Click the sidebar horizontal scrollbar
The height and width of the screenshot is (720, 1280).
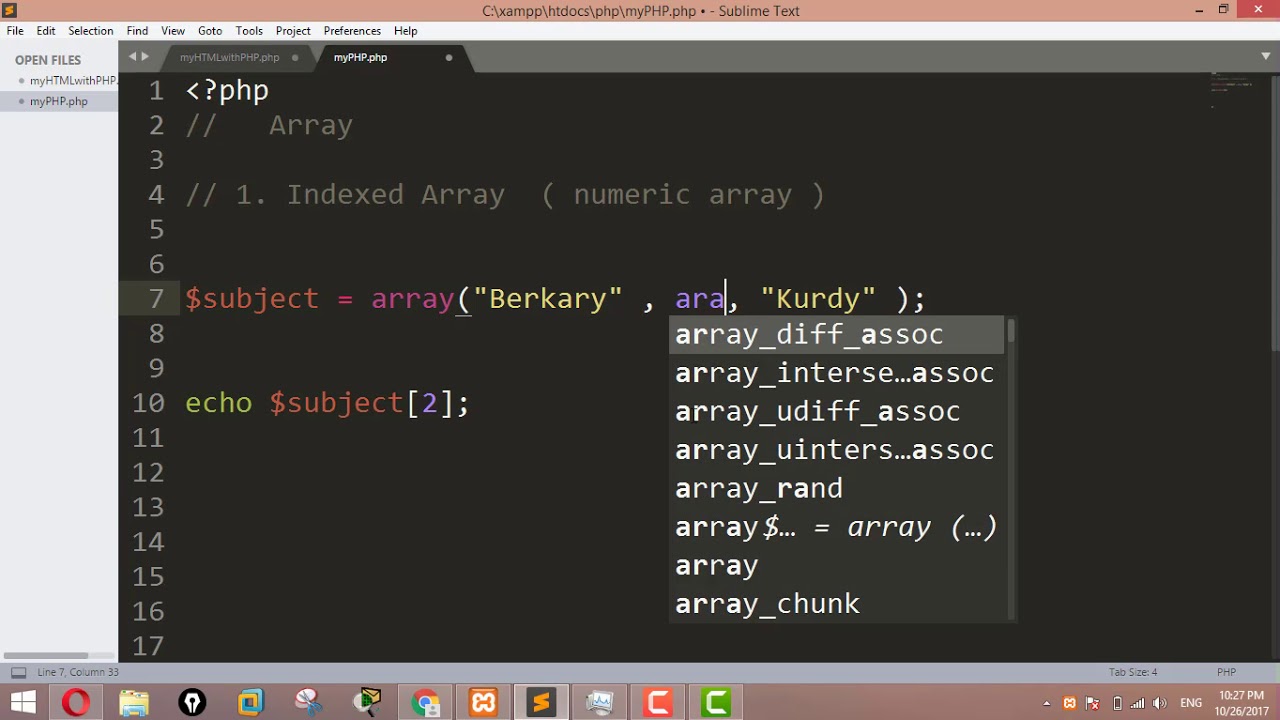(45, 655)
